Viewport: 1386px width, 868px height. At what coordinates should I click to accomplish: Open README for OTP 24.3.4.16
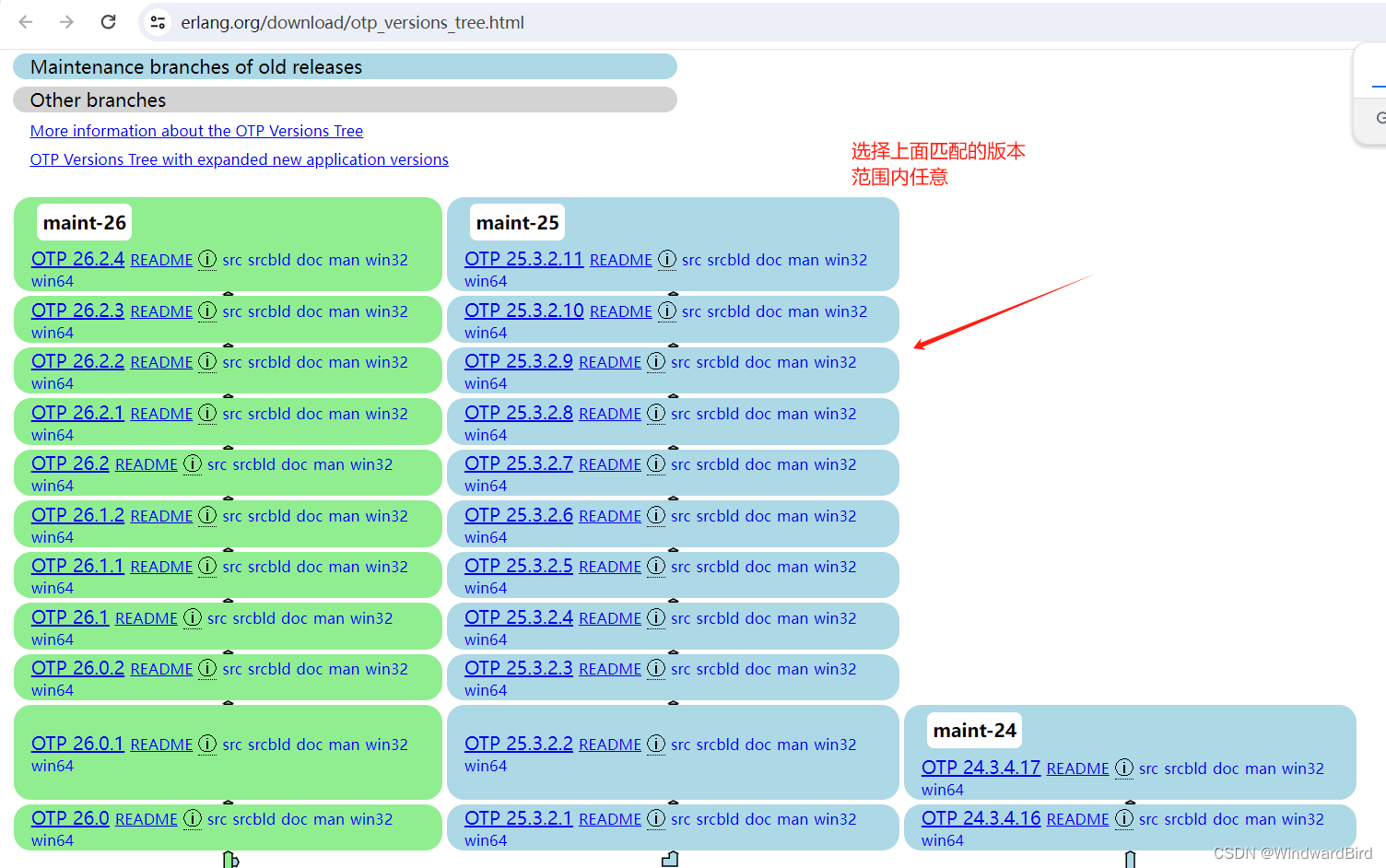[x=1078, y=819]
